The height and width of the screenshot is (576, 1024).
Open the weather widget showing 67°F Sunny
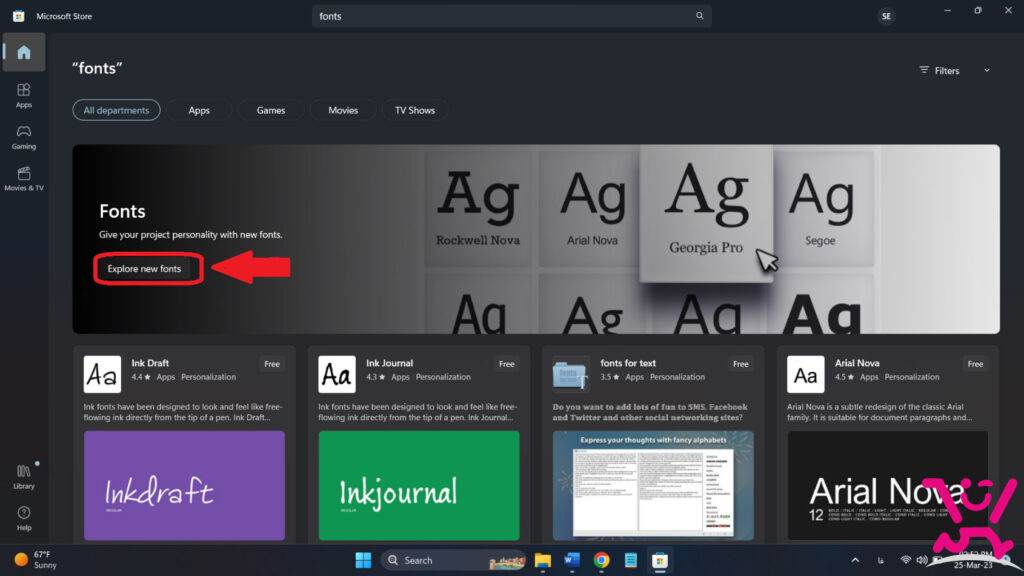(x=36, y=560)
